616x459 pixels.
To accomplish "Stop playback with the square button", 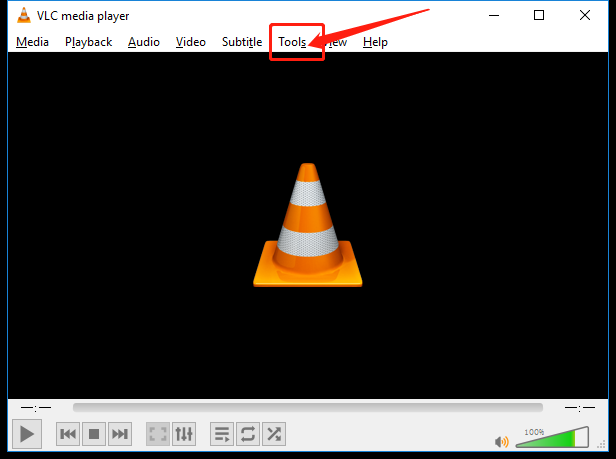I will pos(94,434).
